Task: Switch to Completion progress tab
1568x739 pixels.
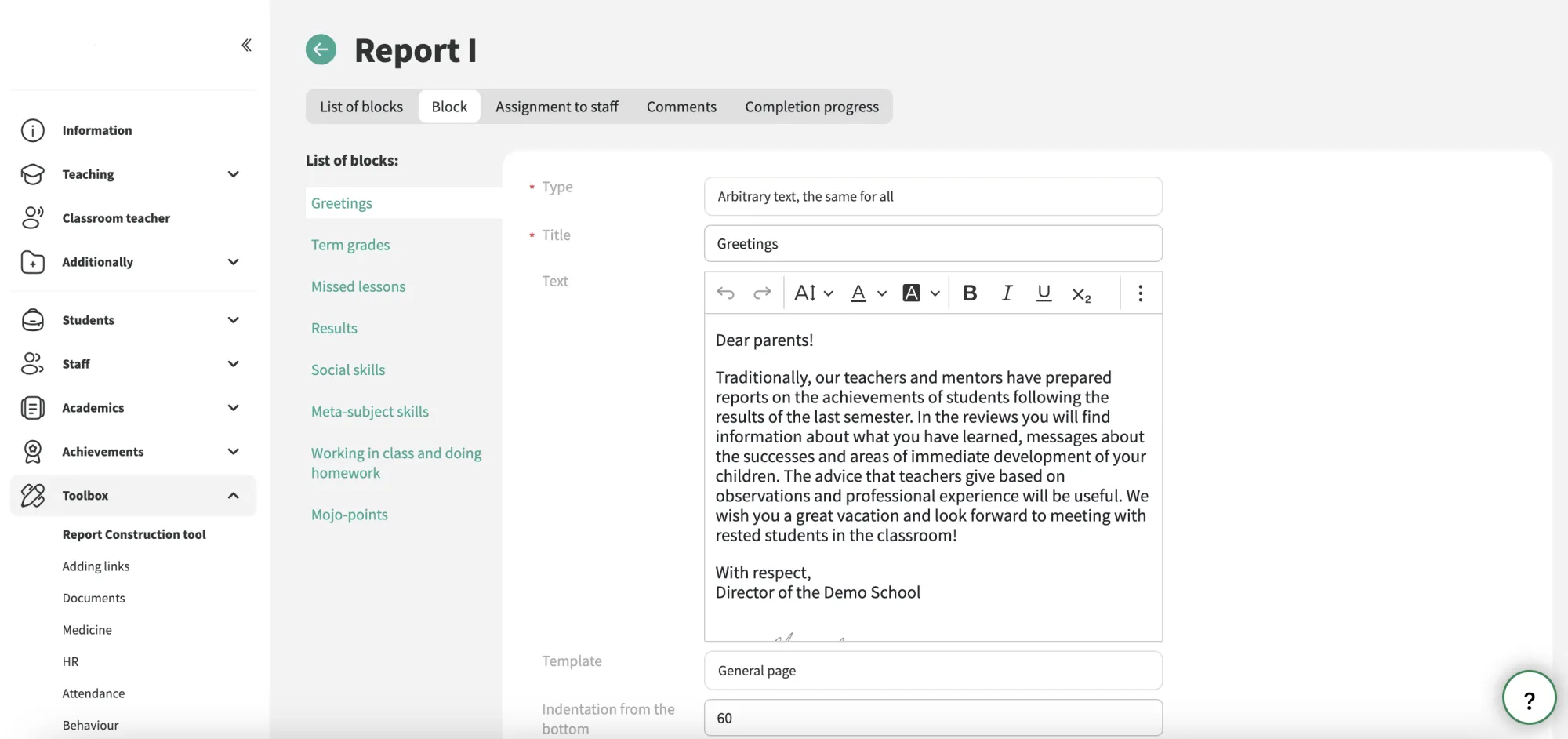Action: [811, 107]
